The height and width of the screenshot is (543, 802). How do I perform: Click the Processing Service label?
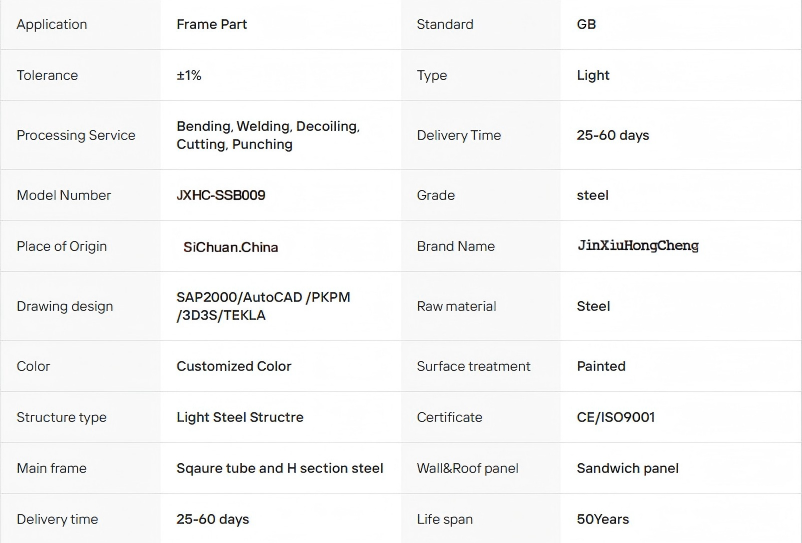pos(76,135)
